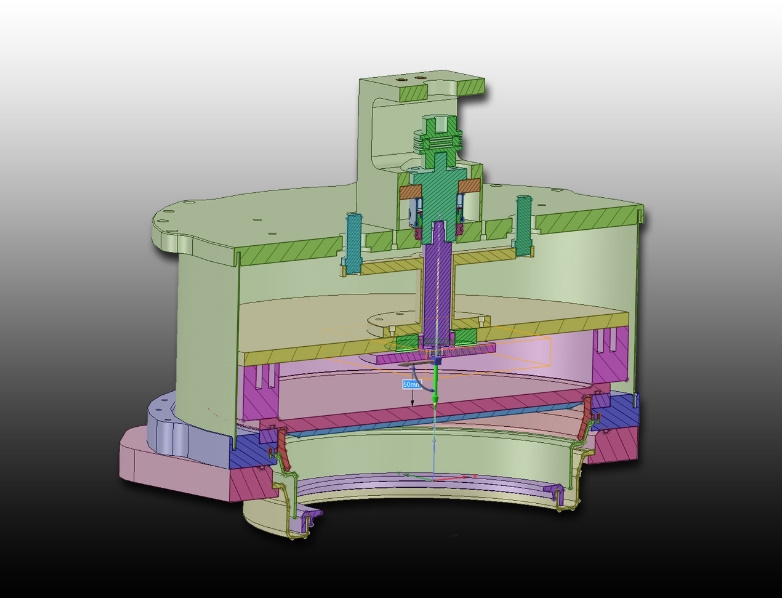Click the left orange hatched block
Image resolution: width=782 pixels, height=598 pixels.
click(411, 188)
